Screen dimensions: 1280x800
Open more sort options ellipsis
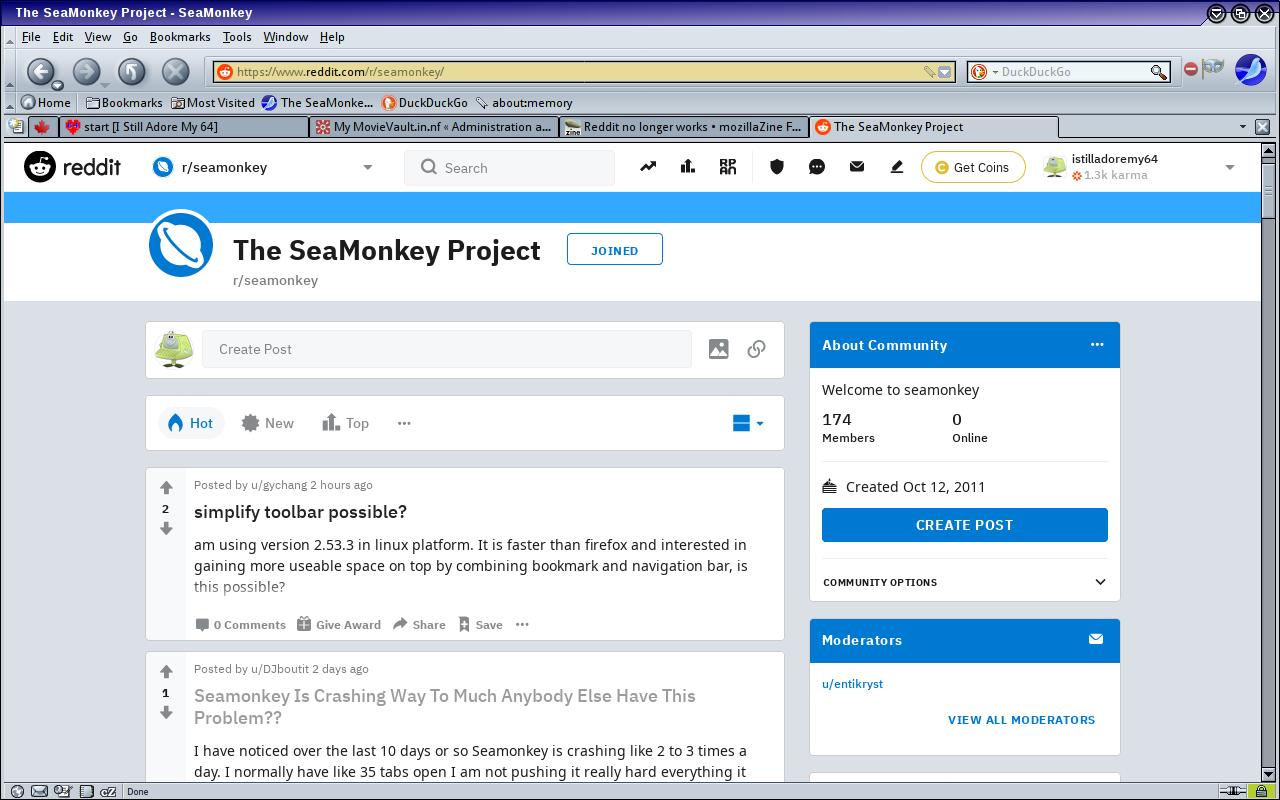(404, 423)
